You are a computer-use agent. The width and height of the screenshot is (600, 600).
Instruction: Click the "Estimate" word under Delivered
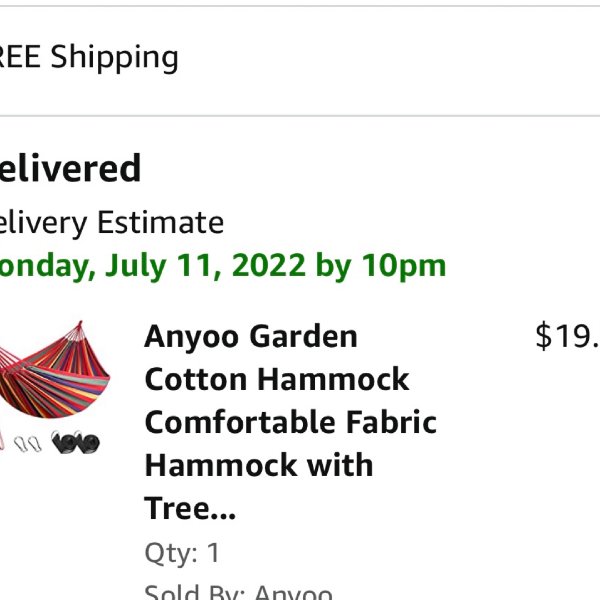pos(161,222)
